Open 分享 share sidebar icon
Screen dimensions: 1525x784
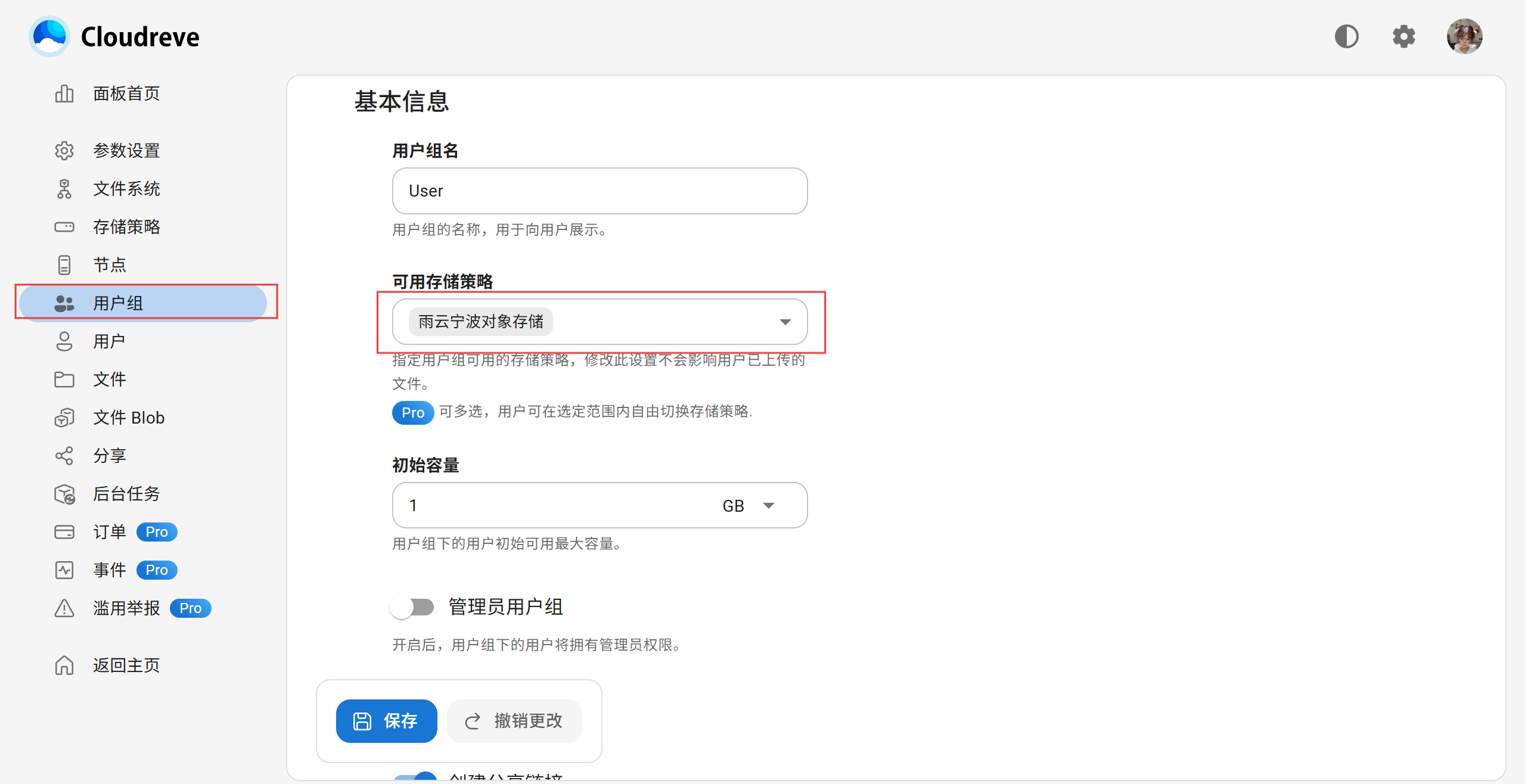coord(64,456)
